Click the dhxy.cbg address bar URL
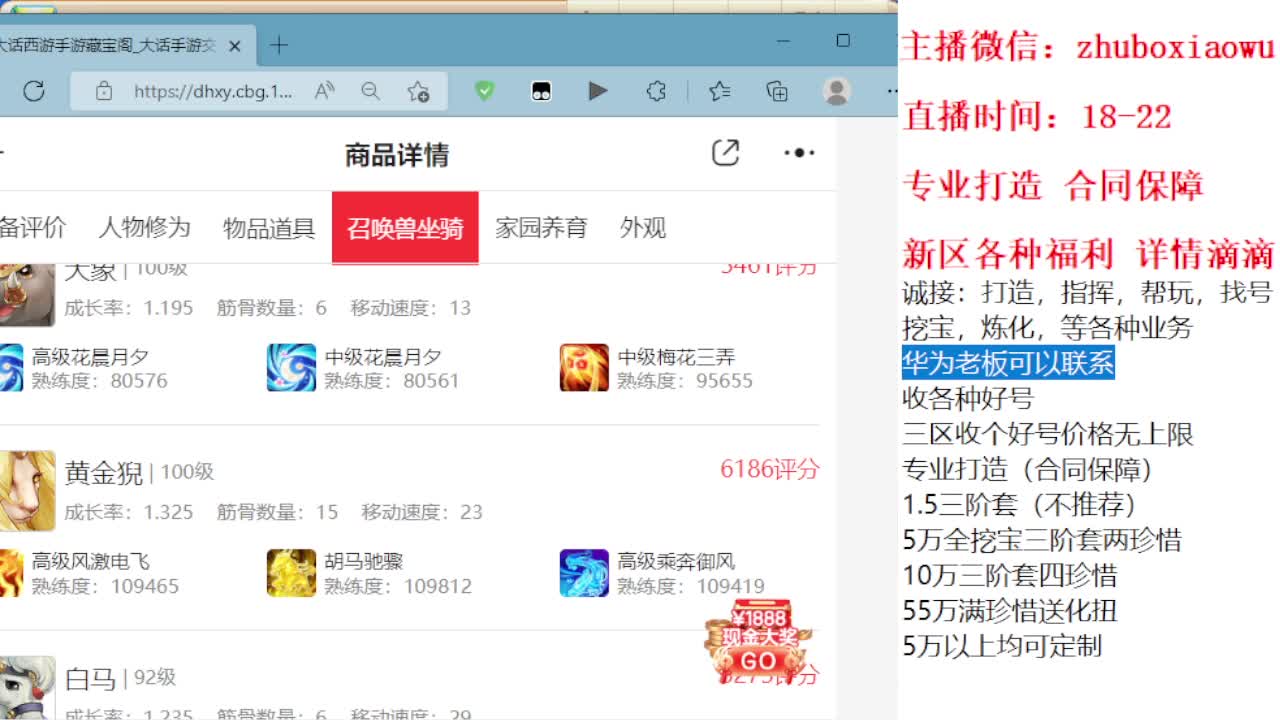1280x720 pixels. click(x=213, y=91)
